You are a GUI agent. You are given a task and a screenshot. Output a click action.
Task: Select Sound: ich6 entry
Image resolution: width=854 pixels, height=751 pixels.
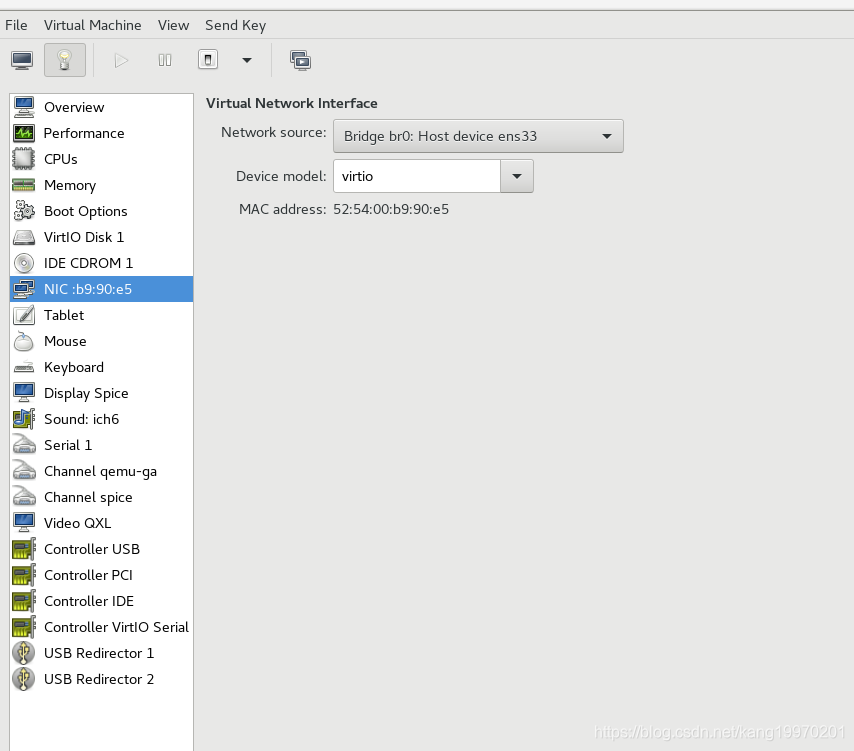(102, 419)
